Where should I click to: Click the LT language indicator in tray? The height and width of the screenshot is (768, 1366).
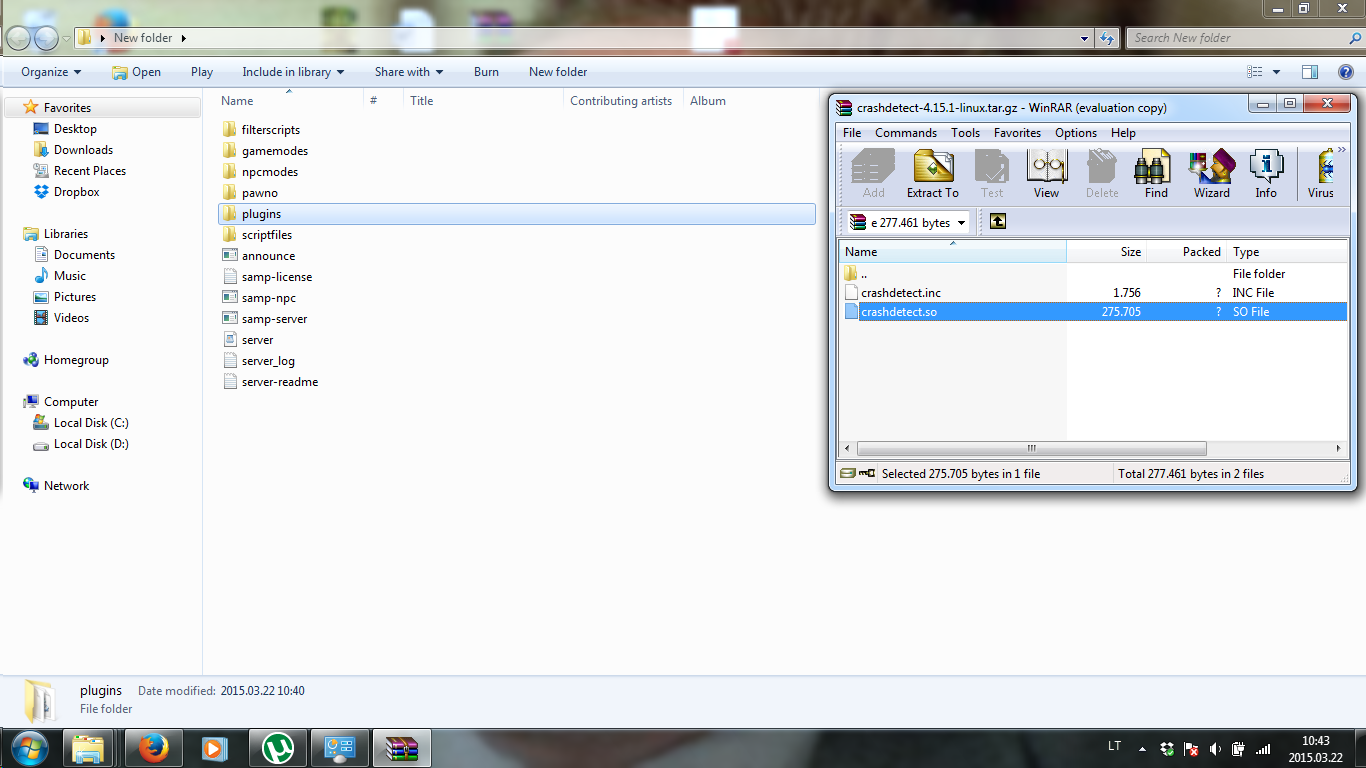[1114, 746]
